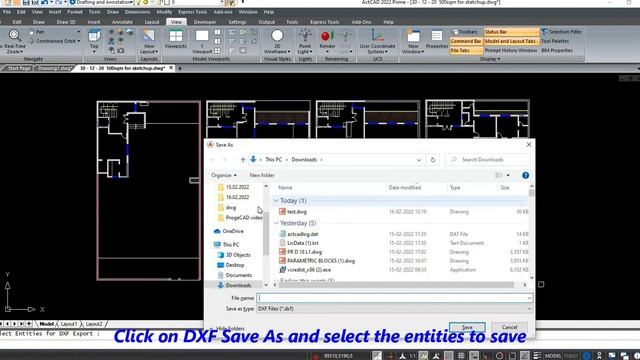
Task: Switch to the Annotate ribbon tab
Action: pyautogui.click(x=122, y=22)
